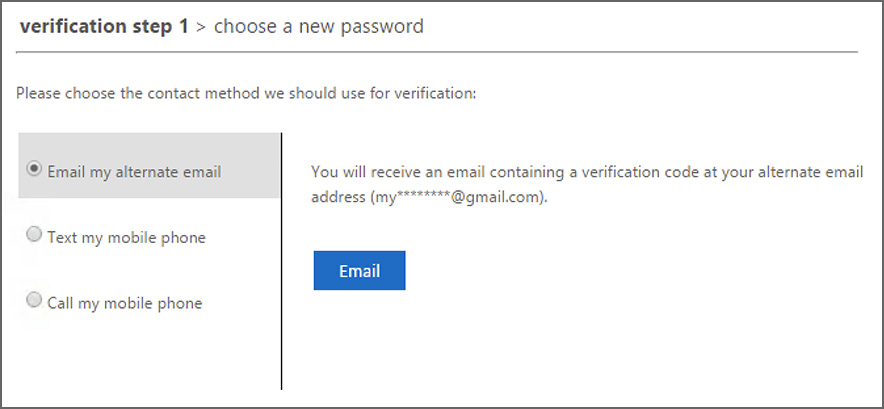The width and height of the screenshot is (884, 409).
Task: Click the word 'address' before the masked email
Action: click(x=339, y=198)
